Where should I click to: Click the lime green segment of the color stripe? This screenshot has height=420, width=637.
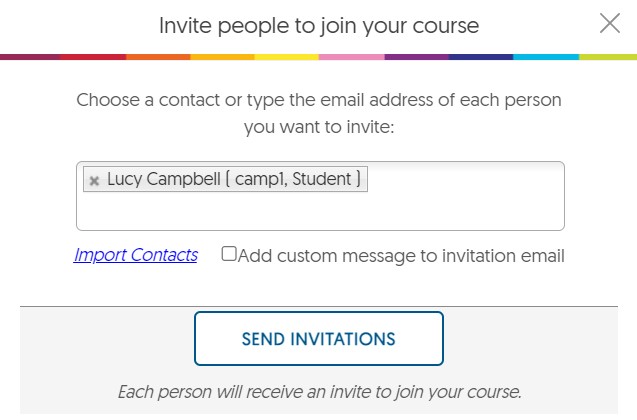pyautogui.click(x=608, y=57)
